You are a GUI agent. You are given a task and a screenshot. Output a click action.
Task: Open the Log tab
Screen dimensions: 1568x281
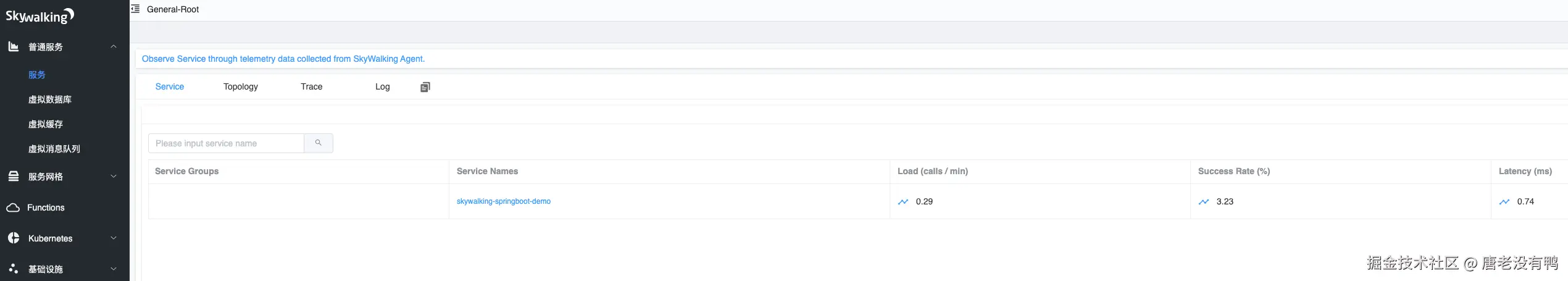tap(383, 87)
